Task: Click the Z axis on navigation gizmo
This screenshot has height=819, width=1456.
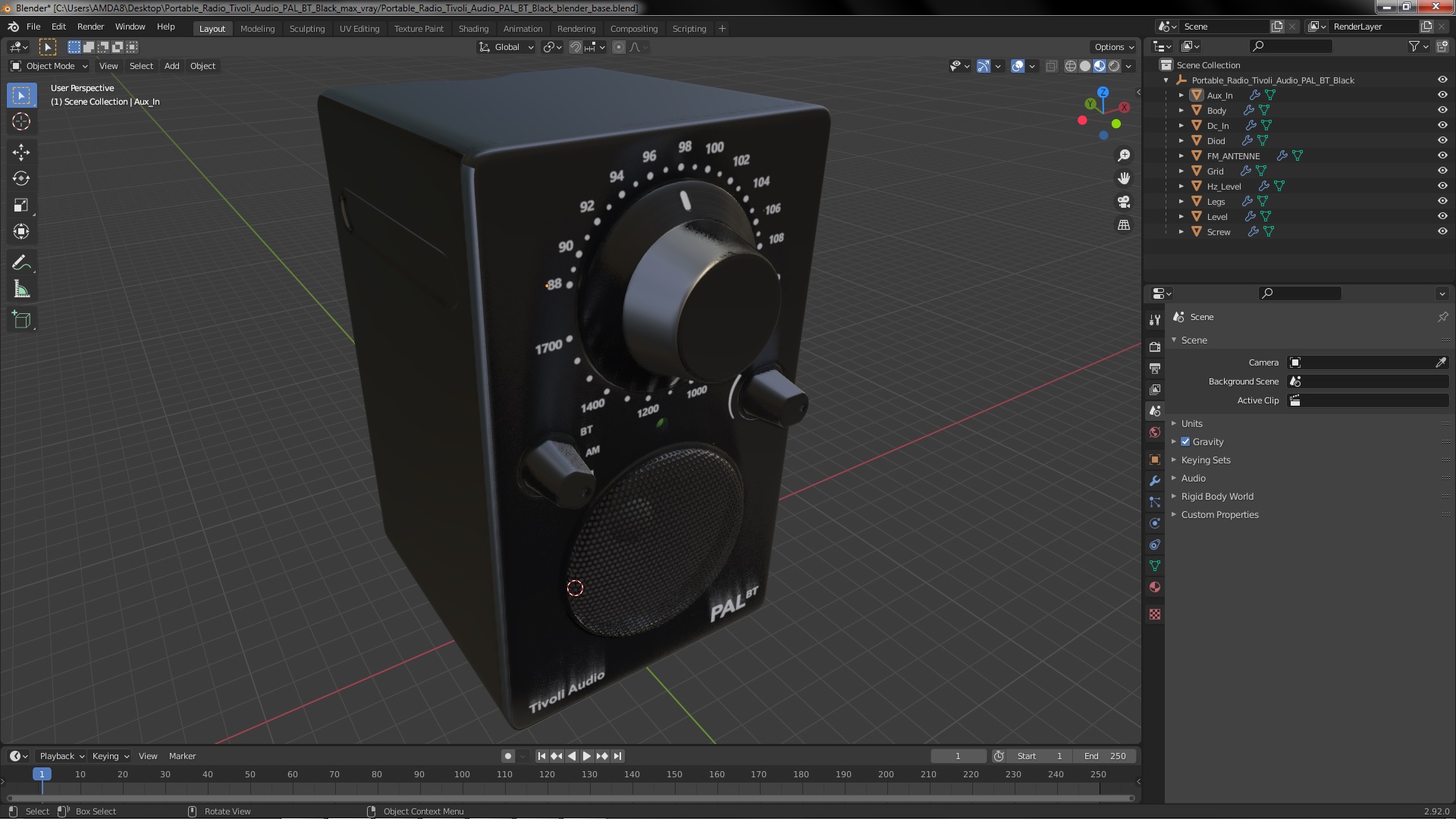Action: point(1103,92)
